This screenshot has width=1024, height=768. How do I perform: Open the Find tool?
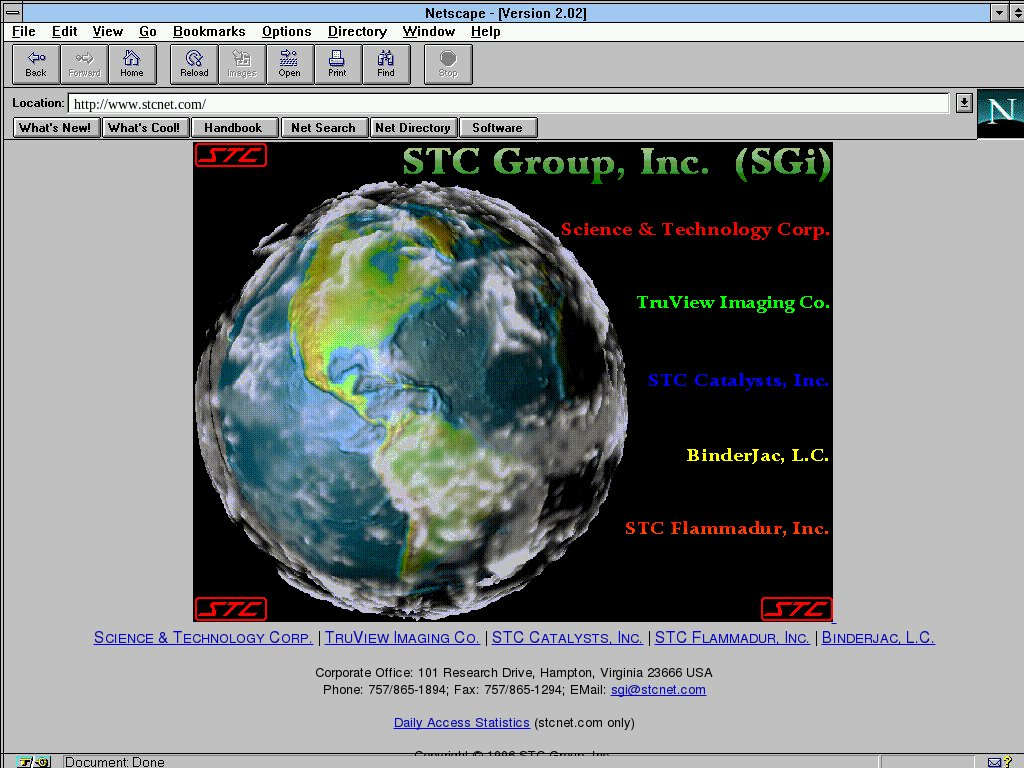click(x=385, y=64)
